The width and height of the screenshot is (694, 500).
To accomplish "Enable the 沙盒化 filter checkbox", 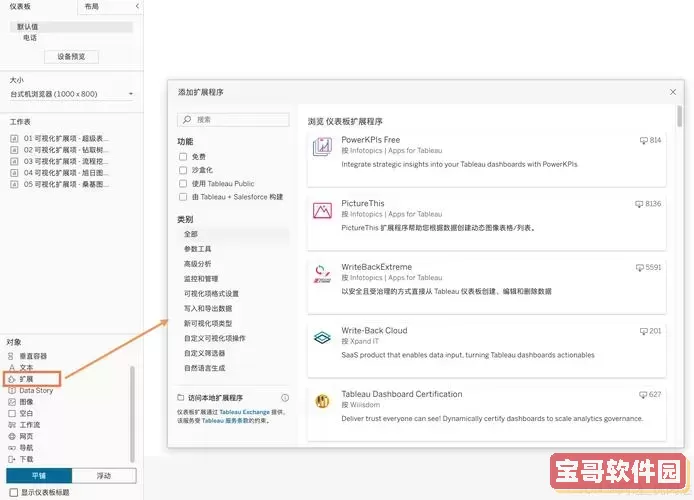I will coord(183,170).
